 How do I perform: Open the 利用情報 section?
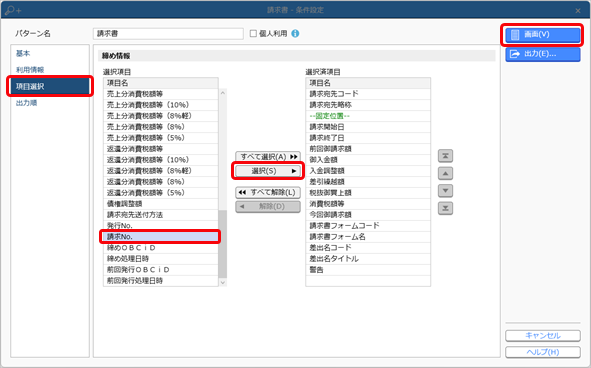(x=30, y=70)
